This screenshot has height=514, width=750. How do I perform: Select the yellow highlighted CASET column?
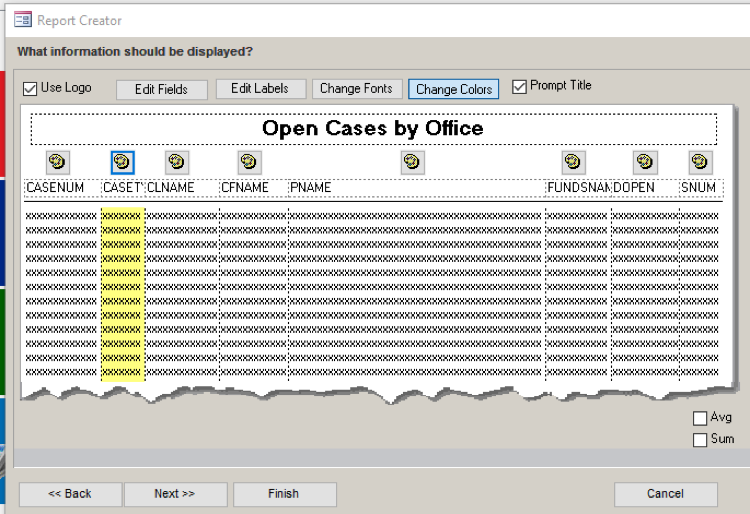point(122,290)
